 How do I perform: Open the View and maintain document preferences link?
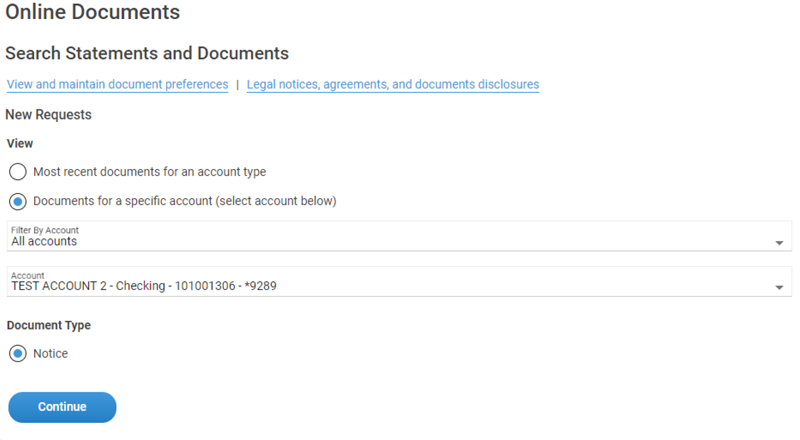tap(117, 85)
